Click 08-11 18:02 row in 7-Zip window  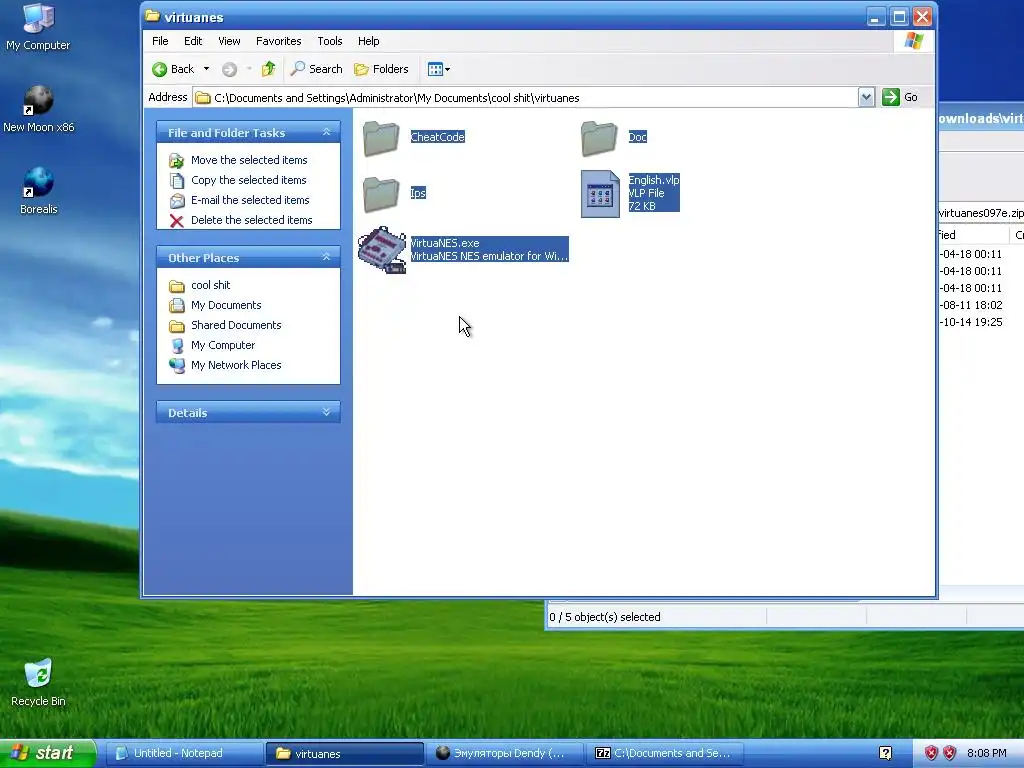click(x=971, y=305)
